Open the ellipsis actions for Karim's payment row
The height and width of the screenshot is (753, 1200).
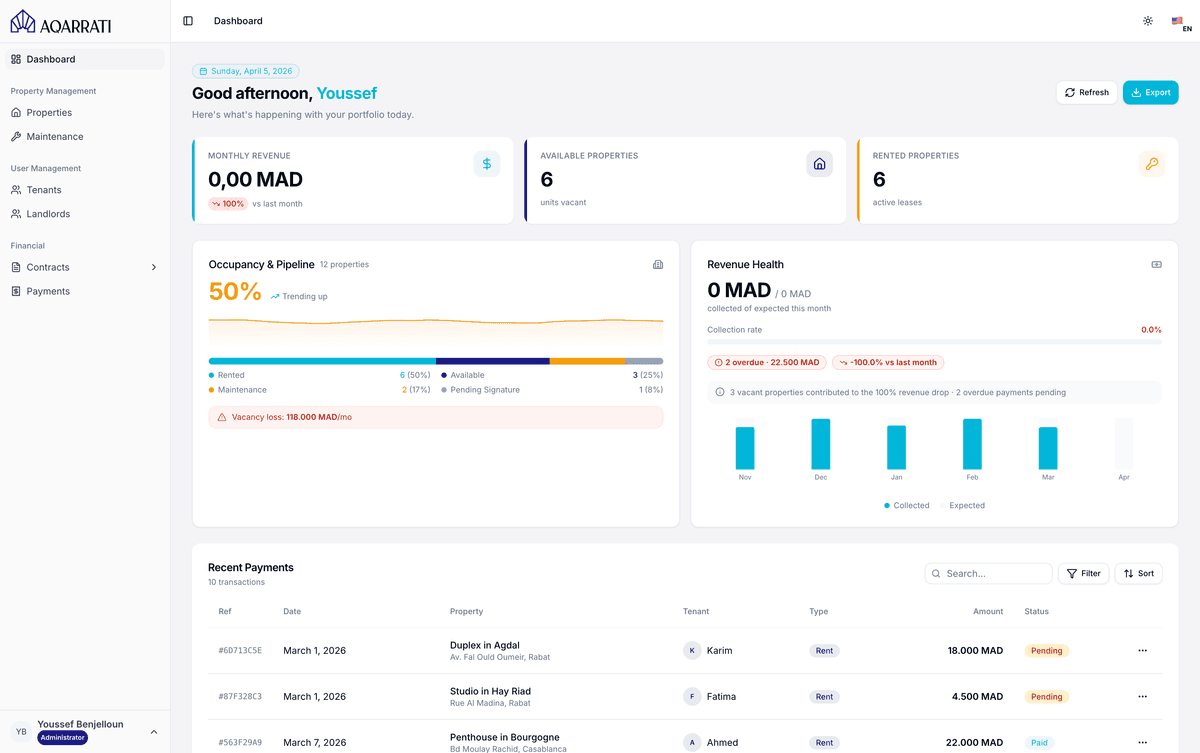(1142, 650)
